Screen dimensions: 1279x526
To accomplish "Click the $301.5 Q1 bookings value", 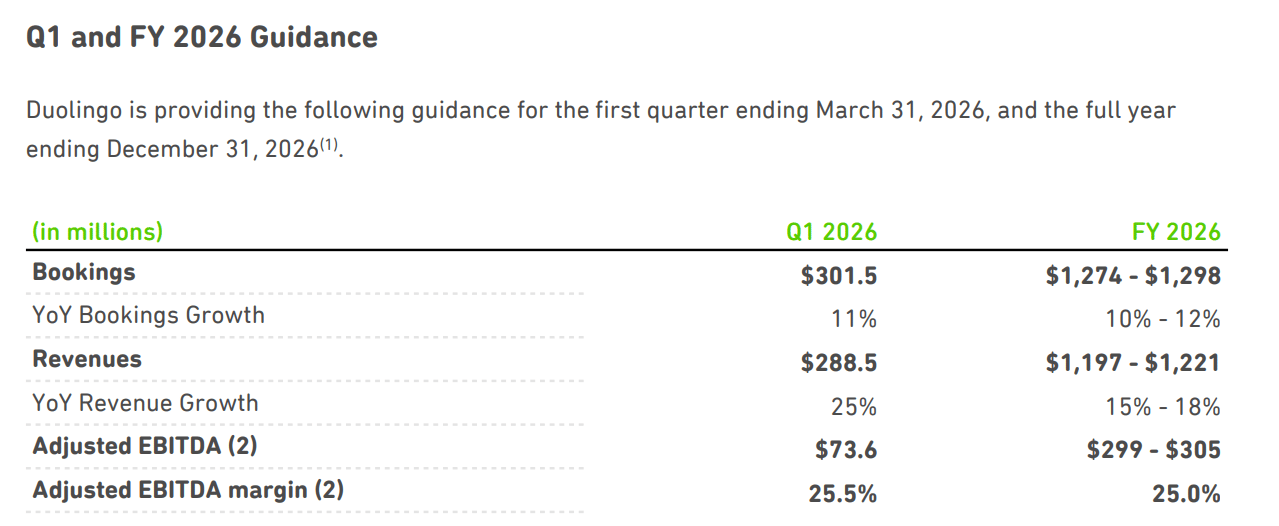I will point(838,275).
